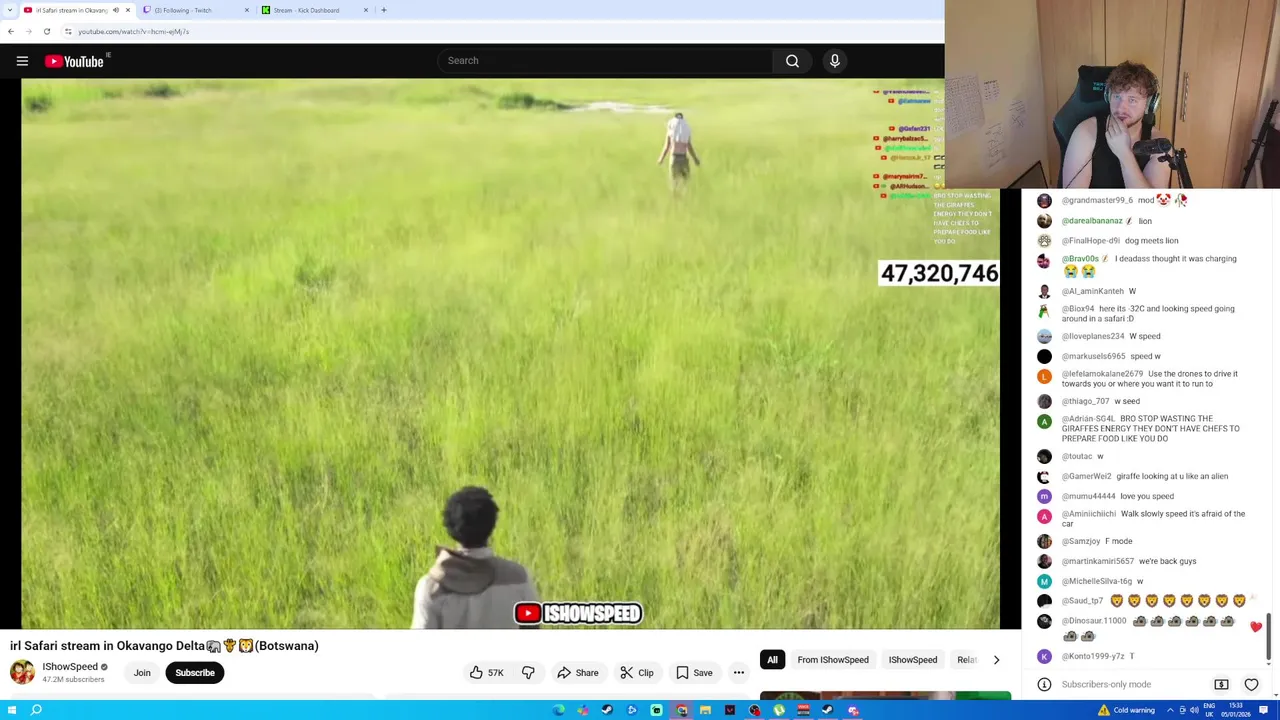Open the more actions three-dot menu
Screen dimensions: 1280x720
pos(738,673)
